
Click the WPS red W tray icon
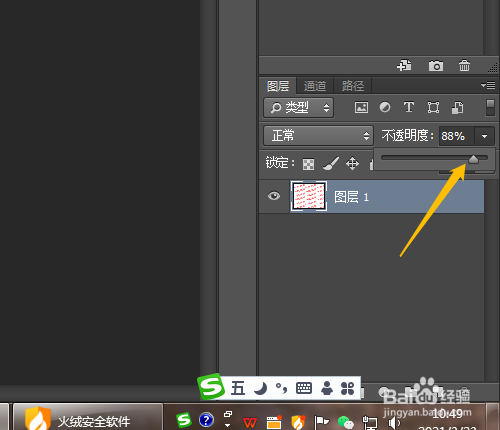250,423
